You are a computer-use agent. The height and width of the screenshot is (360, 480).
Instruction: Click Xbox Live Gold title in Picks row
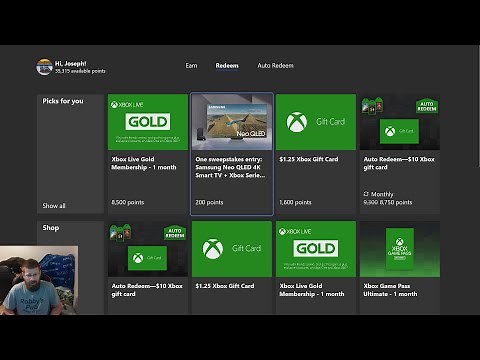[144, 163]
